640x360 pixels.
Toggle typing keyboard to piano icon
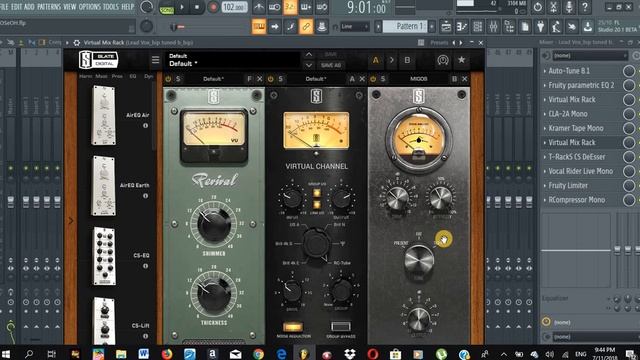pos(259,27)
